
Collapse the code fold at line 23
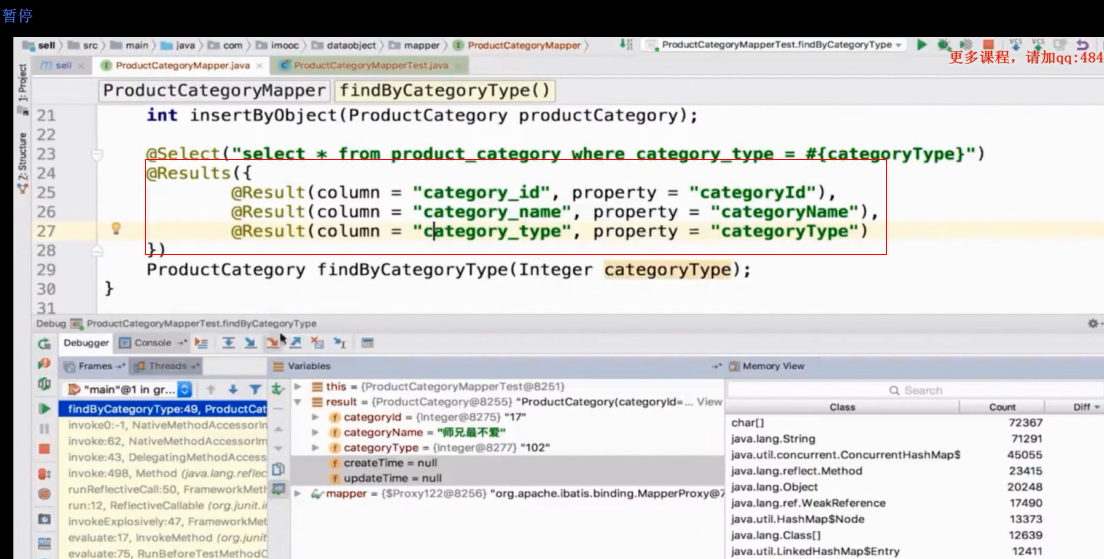tap(97, 154)
